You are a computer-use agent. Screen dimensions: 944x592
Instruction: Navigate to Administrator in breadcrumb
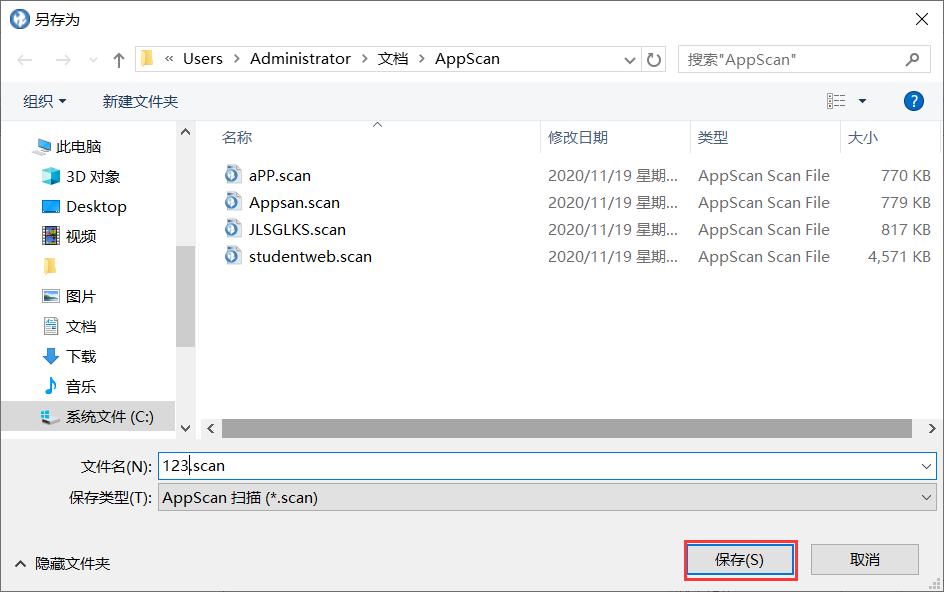pos(300,59)
